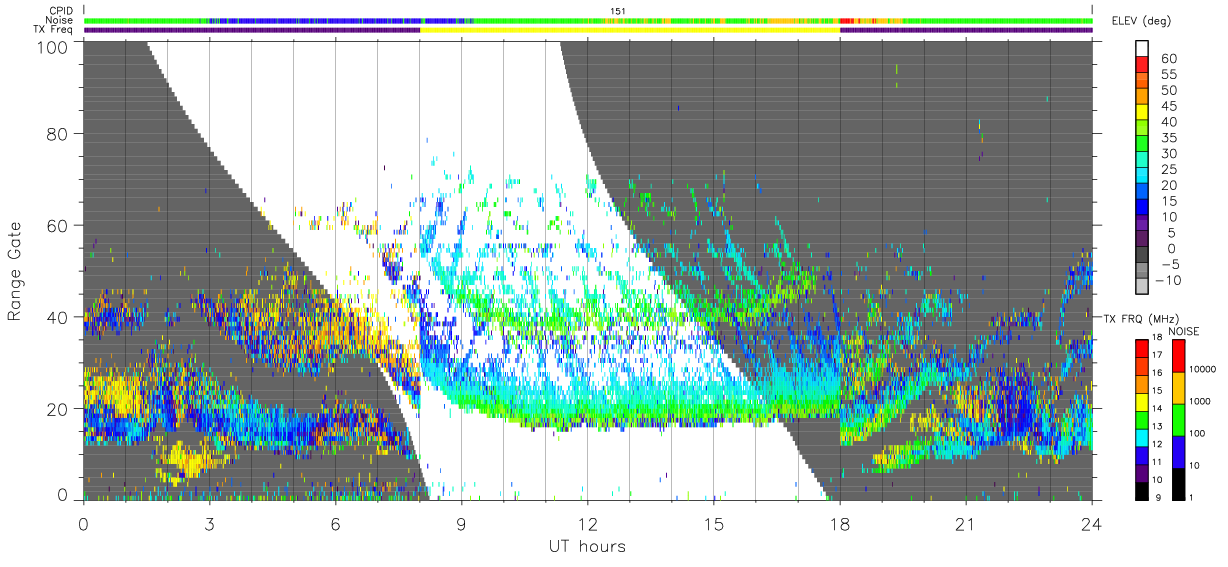Click the CPID label
The width and height of the screenshot is (1228, 567).
[62, 10]
